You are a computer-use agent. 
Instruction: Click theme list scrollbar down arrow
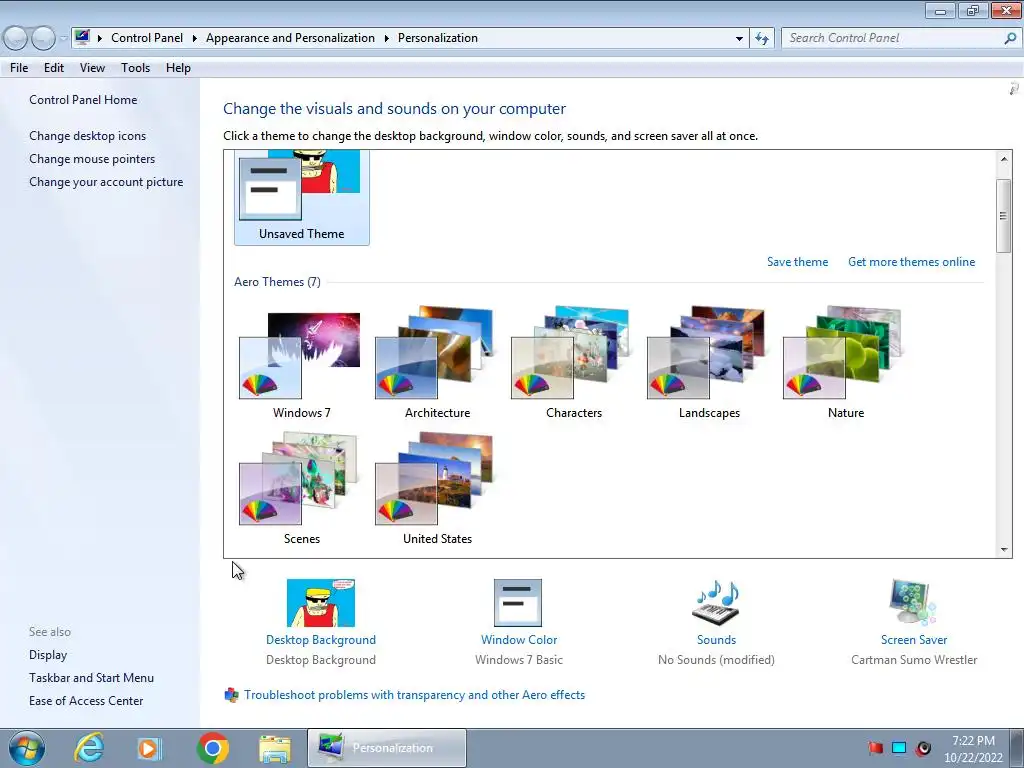(x=1004, y=550)
